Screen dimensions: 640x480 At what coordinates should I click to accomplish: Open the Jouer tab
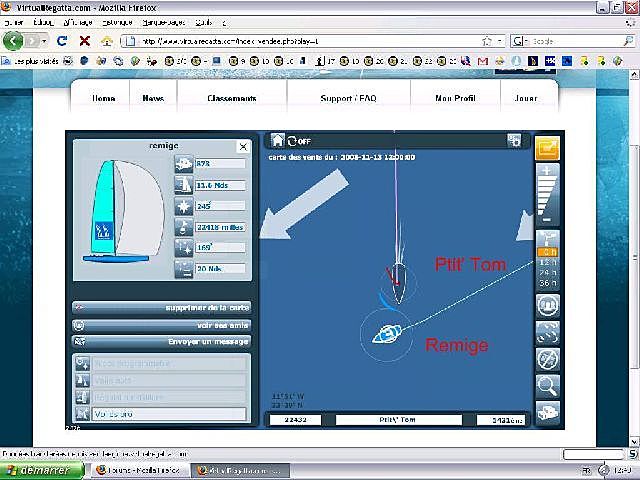(526, 98)
